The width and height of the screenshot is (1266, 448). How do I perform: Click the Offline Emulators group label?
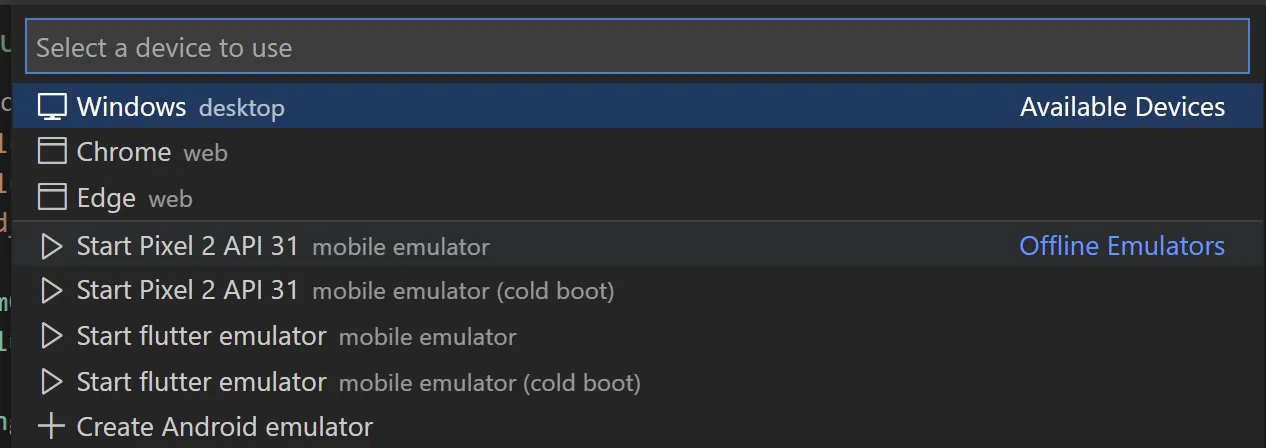pos(1121,245)
